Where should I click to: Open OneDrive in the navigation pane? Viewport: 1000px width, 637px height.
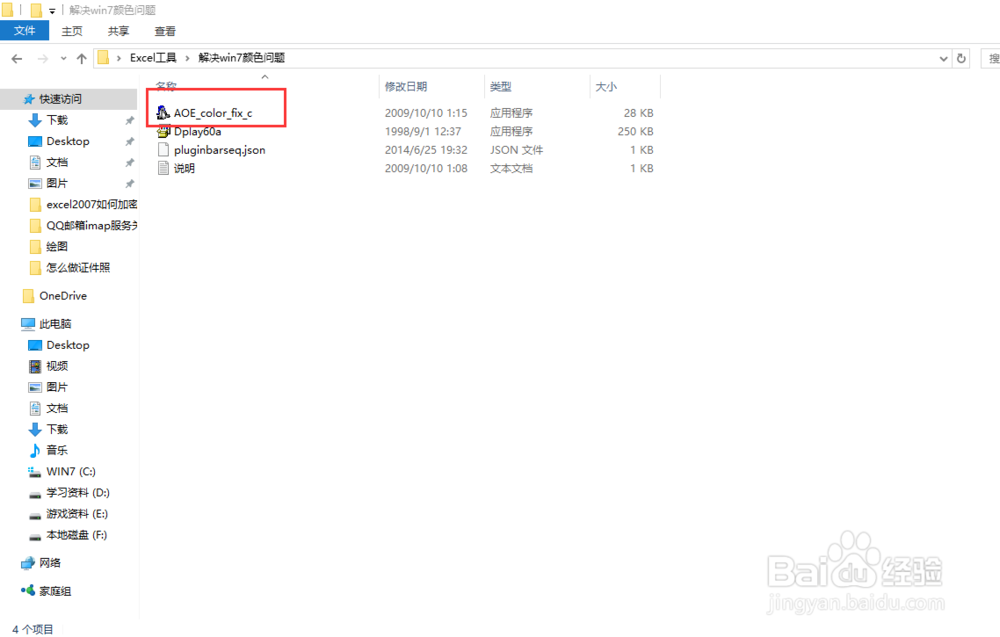[62, 296]
